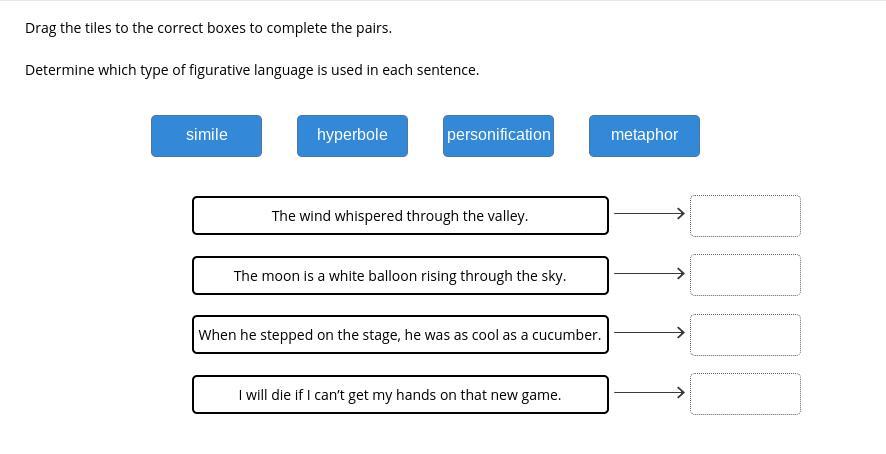The height and width of the screenshot is (454, 886).
Task: Click arrow next to cucumber sentence
Action: click(x=649, y=332)
